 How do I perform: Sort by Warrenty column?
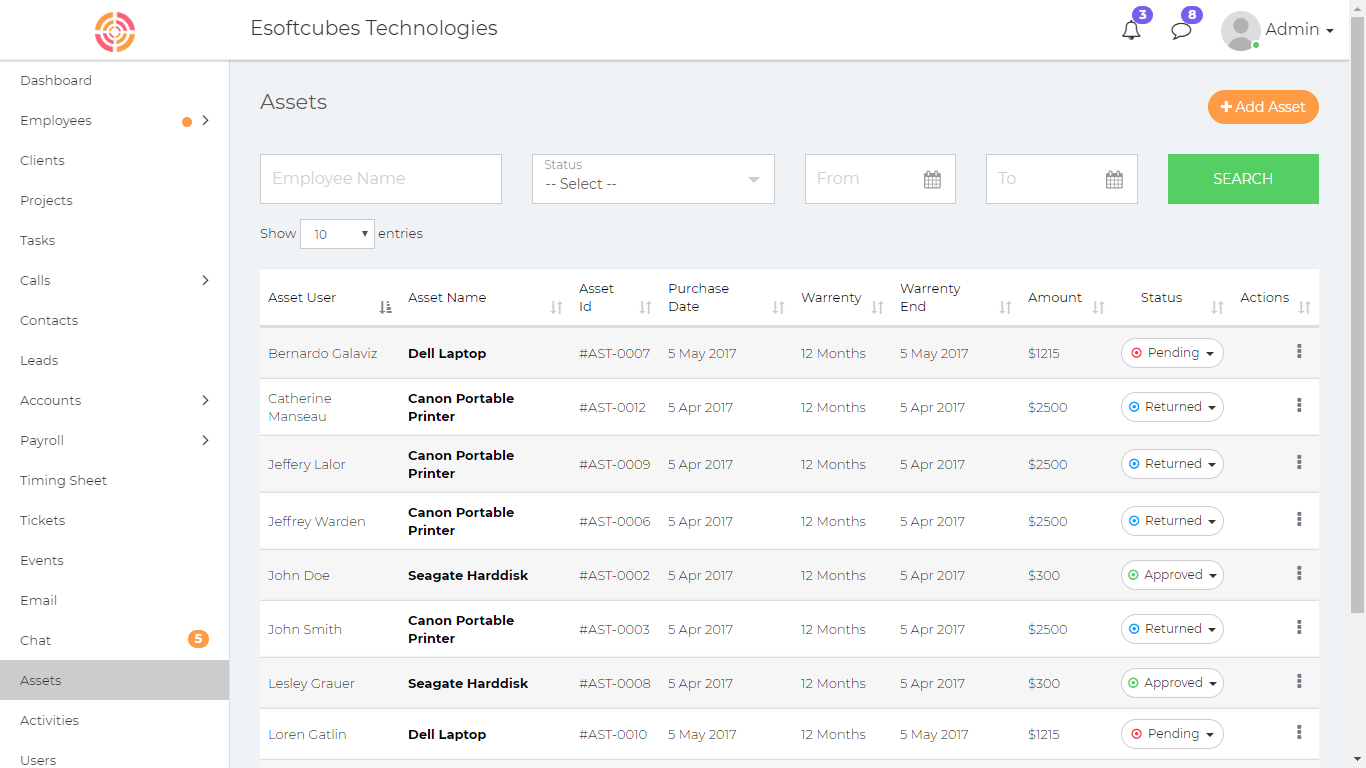[x=842, y=298]
